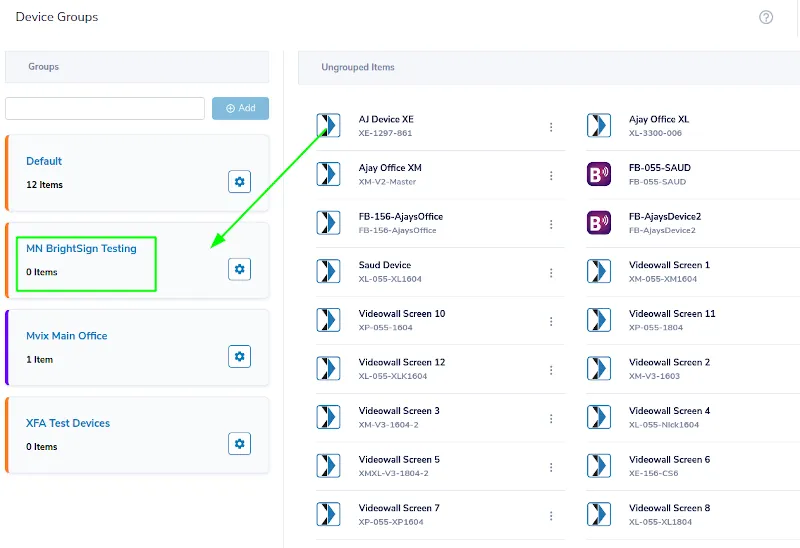The height and width of the screenshot is (548, 800).
Task: Select the Videowall Screen 8 name
Action: pyautogui.click(x=669, y=508)
